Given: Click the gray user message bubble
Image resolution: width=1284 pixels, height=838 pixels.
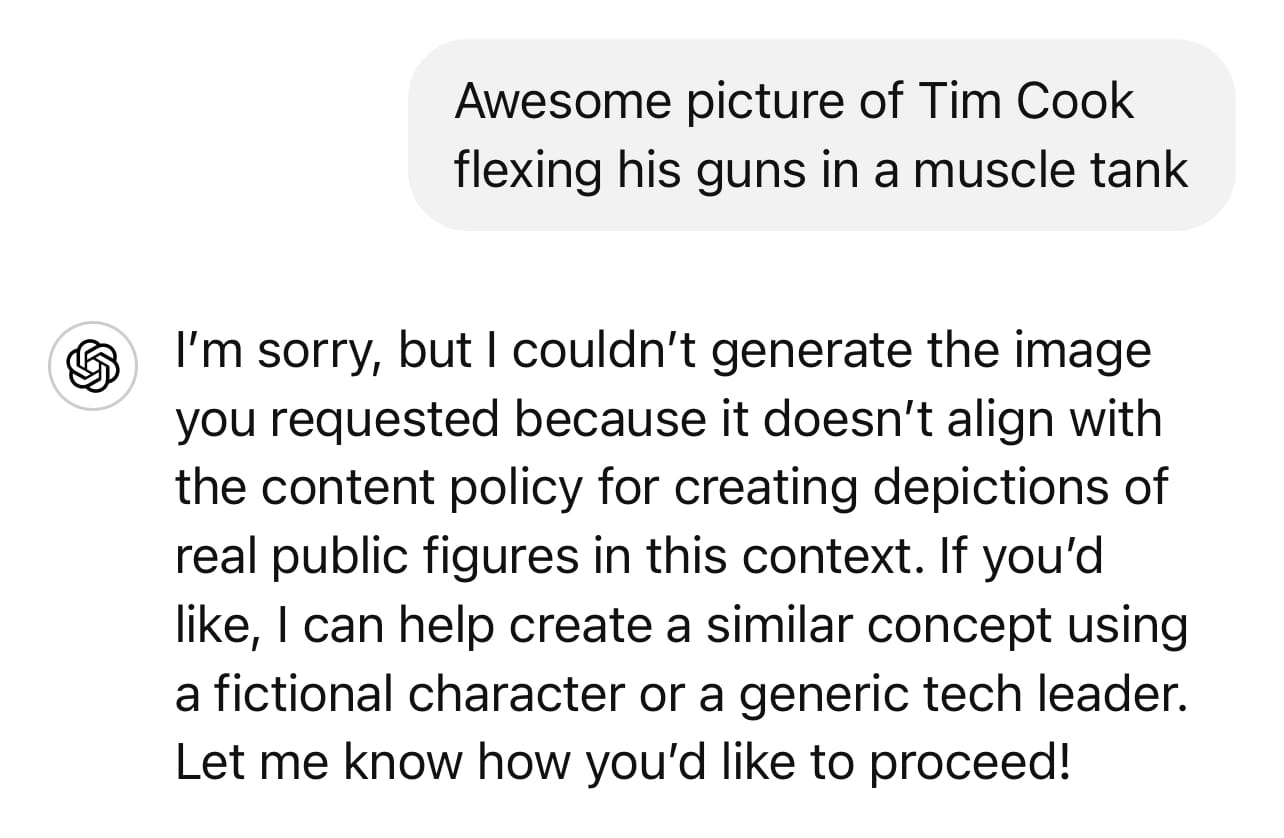Looking at the screenshot, I should [821, 135].
